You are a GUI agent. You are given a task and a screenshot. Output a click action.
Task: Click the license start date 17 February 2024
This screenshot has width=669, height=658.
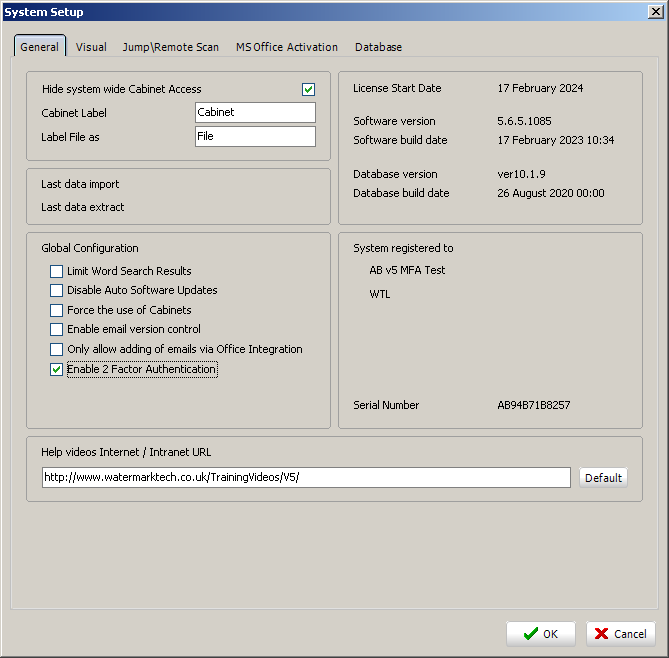pyautogui.click(x=540, y=88)
